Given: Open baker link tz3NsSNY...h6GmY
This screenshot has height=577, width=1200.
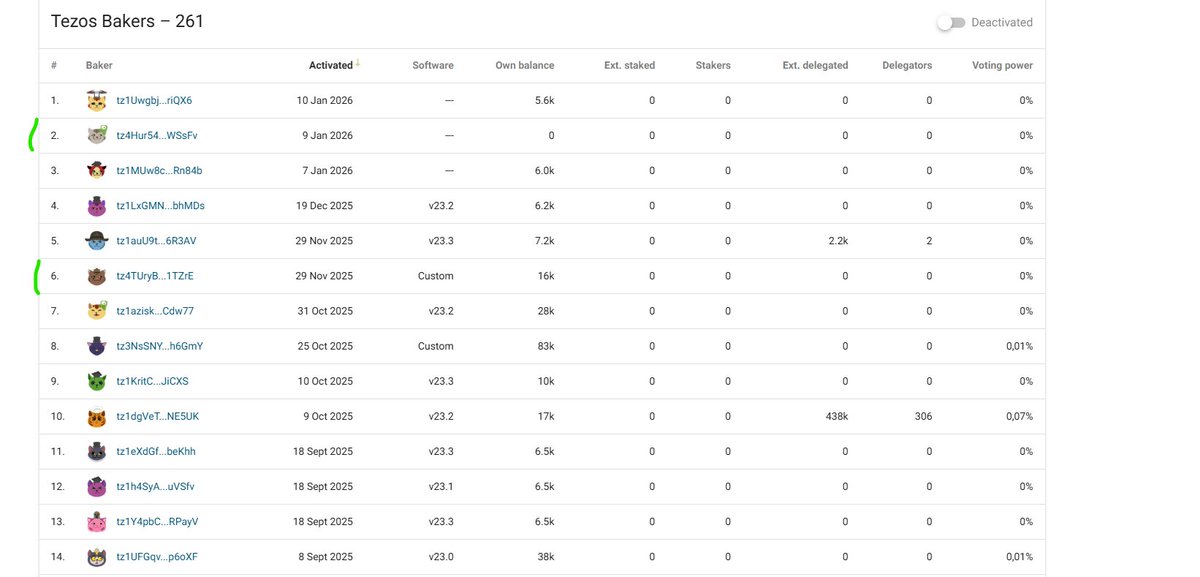Looking at the screenshot, I should [x=159, y=346].
